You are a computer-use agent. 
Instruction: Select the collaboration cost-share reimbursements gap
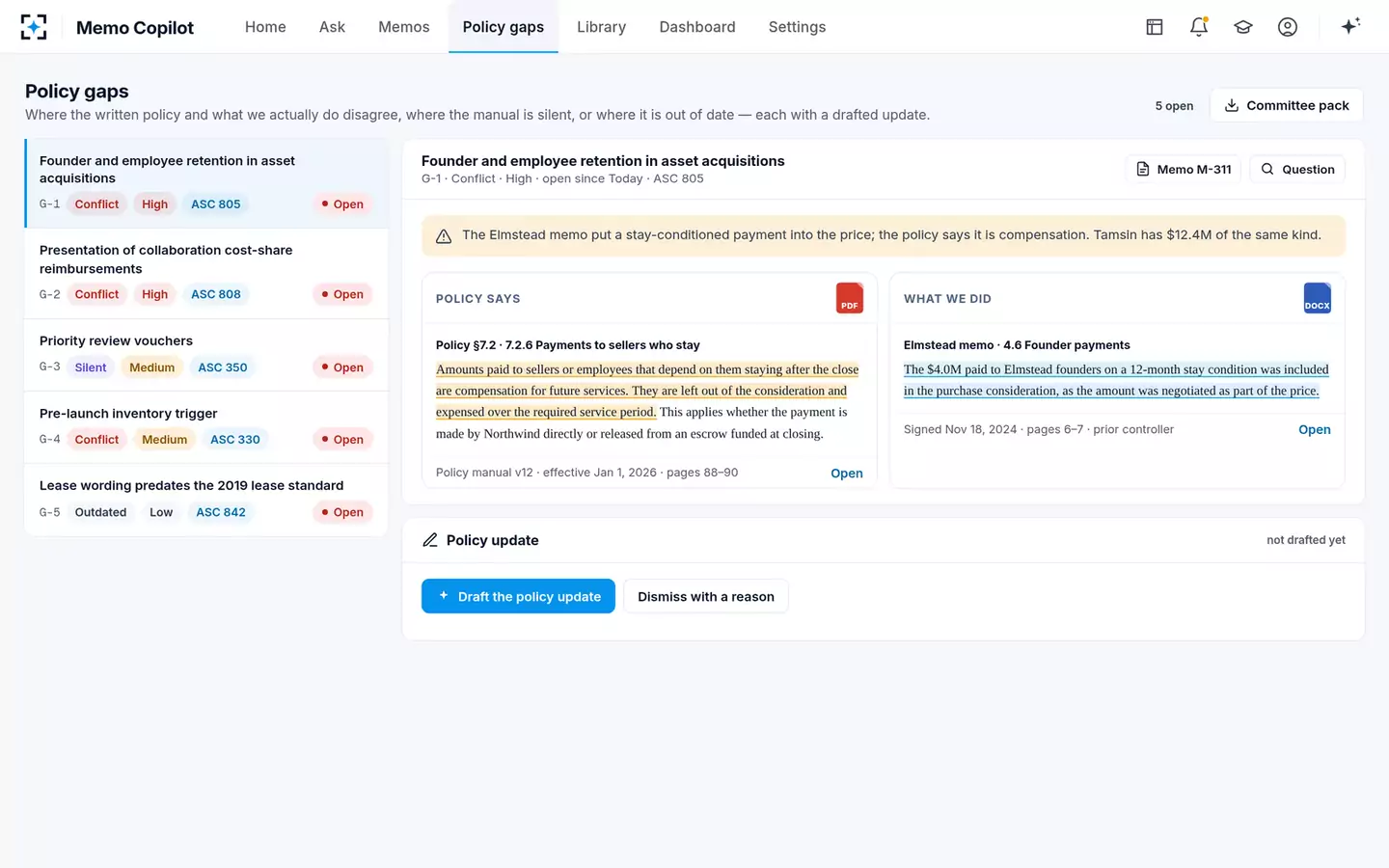tap(206, 274)
